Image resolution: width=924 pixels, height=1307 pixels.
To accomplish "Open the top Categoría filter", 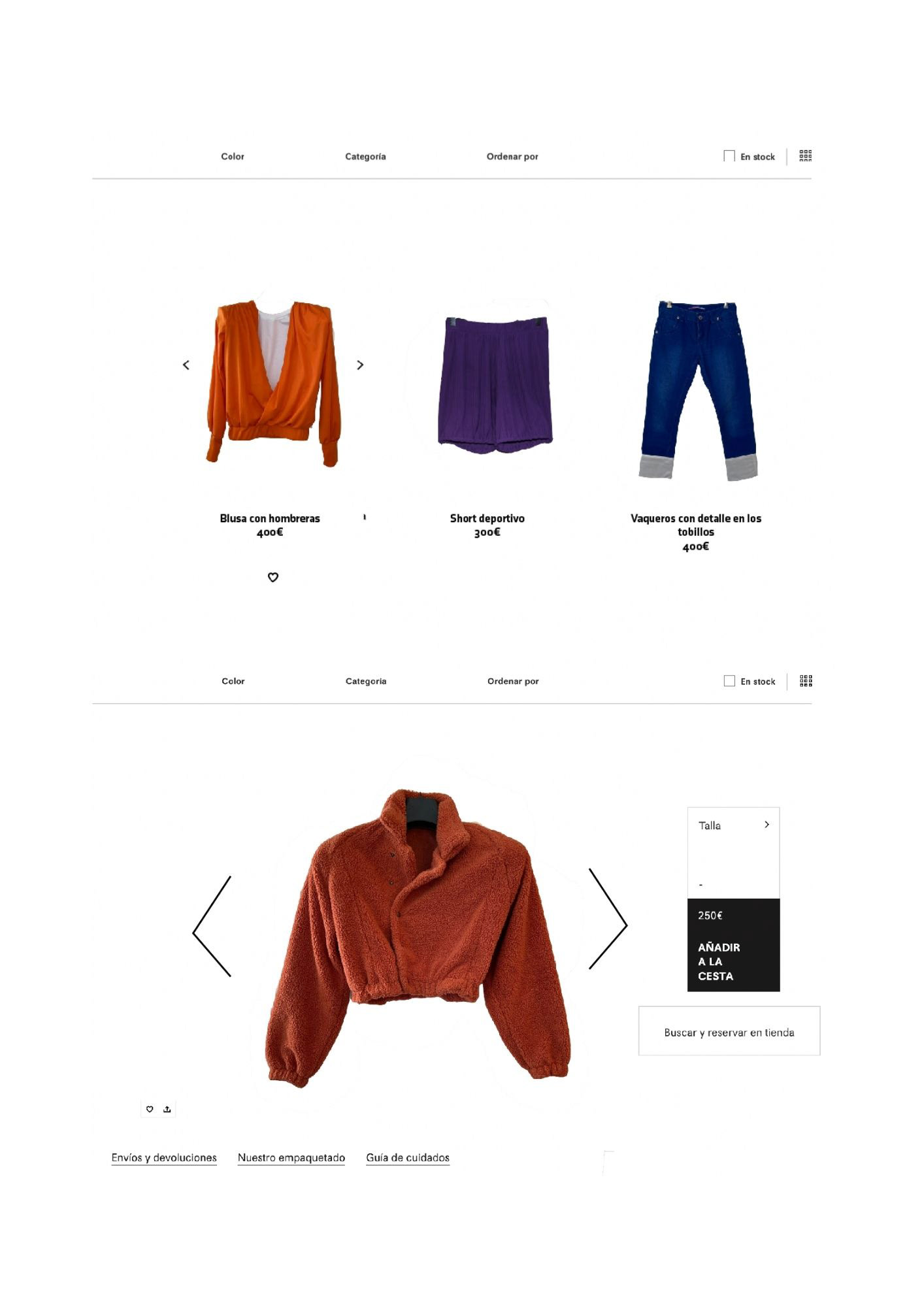I will click(365, 156).
